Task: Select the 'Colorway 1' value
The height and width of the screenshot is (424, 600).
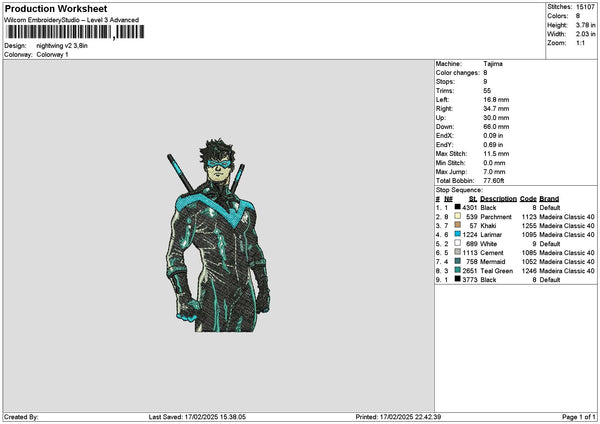Action: coord(52,55)
